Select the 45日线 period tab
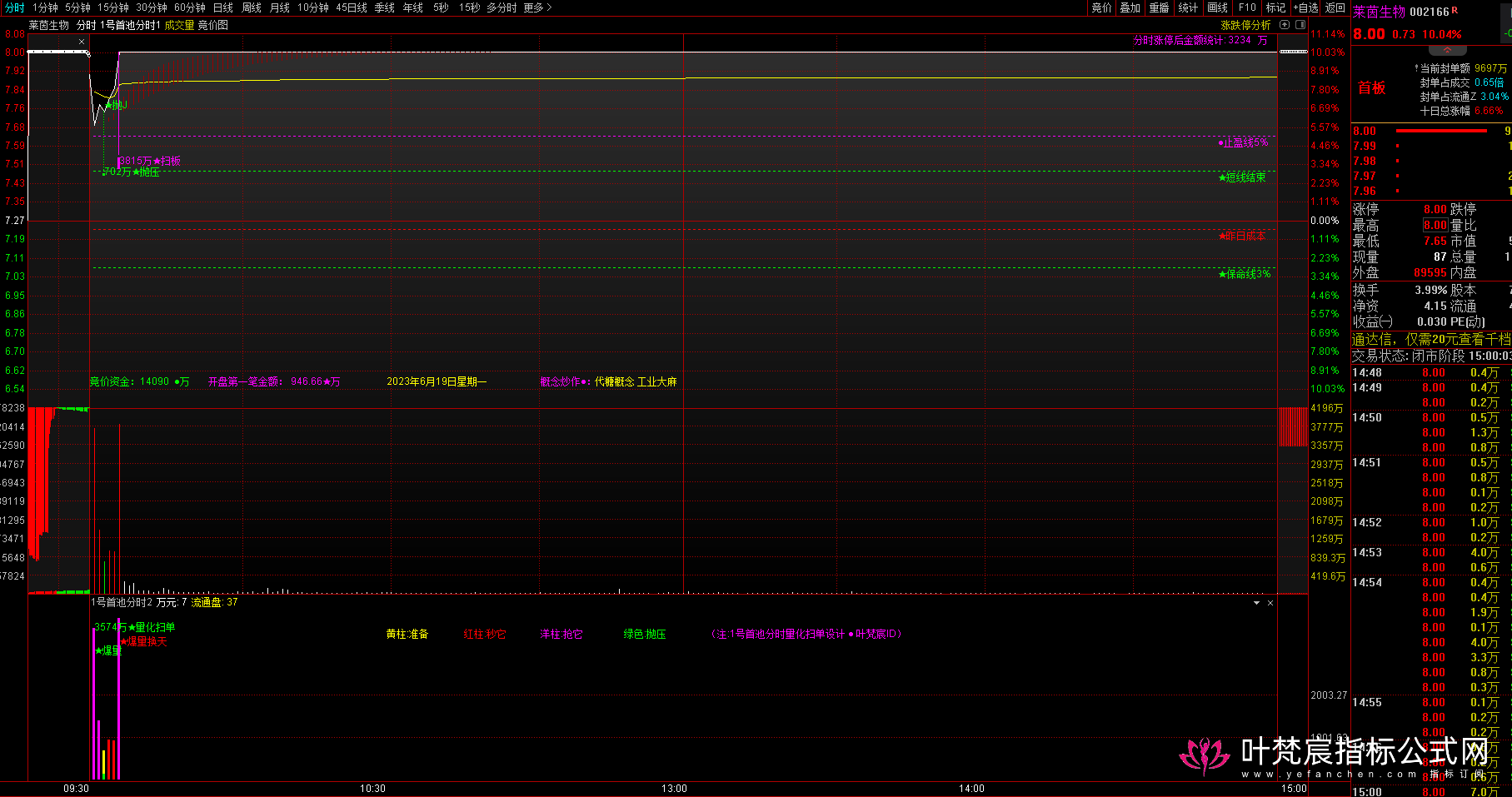This screenshot has height=797, width=1512. click(352, 7)
